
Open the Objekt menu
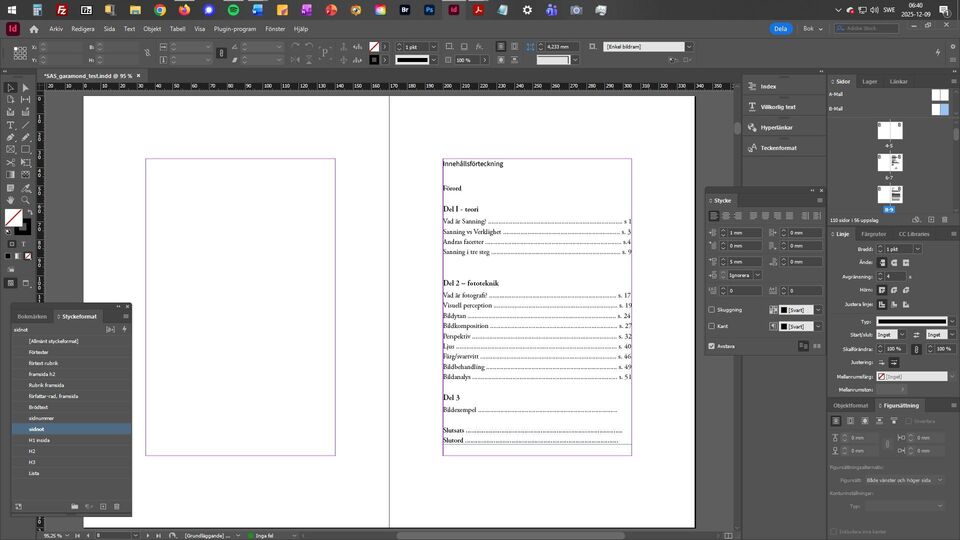[152, 29]
